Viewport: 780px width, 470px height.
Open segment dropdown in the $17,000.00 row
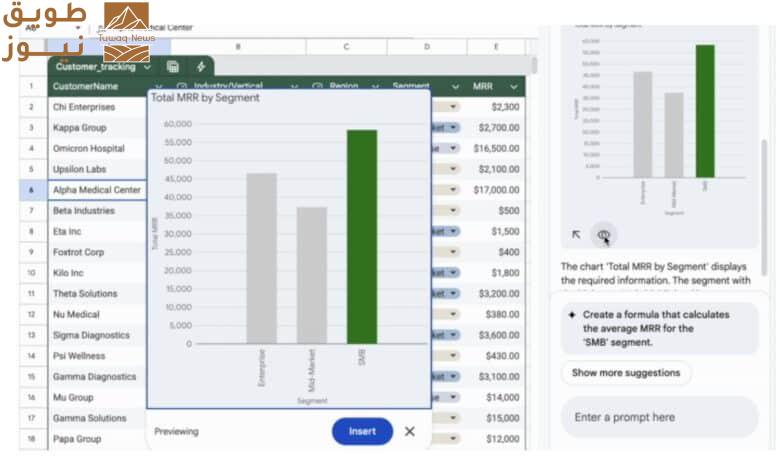(x=453, y=189)
